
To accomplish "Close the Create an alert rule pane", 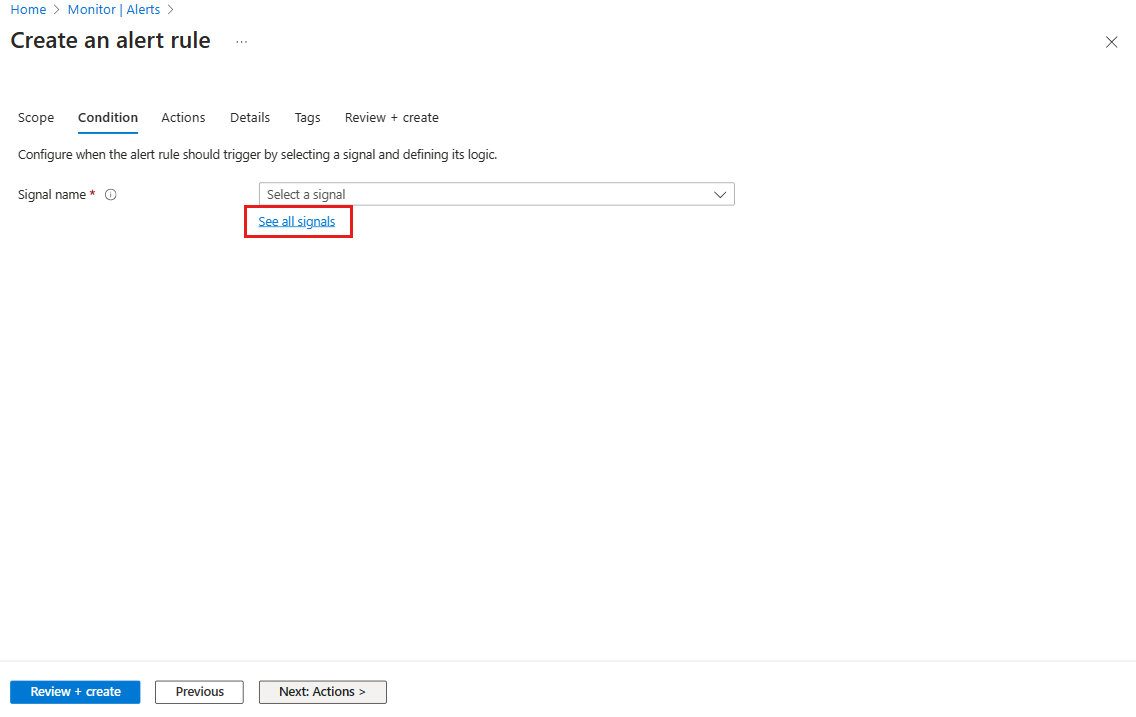I will 1111,42.
